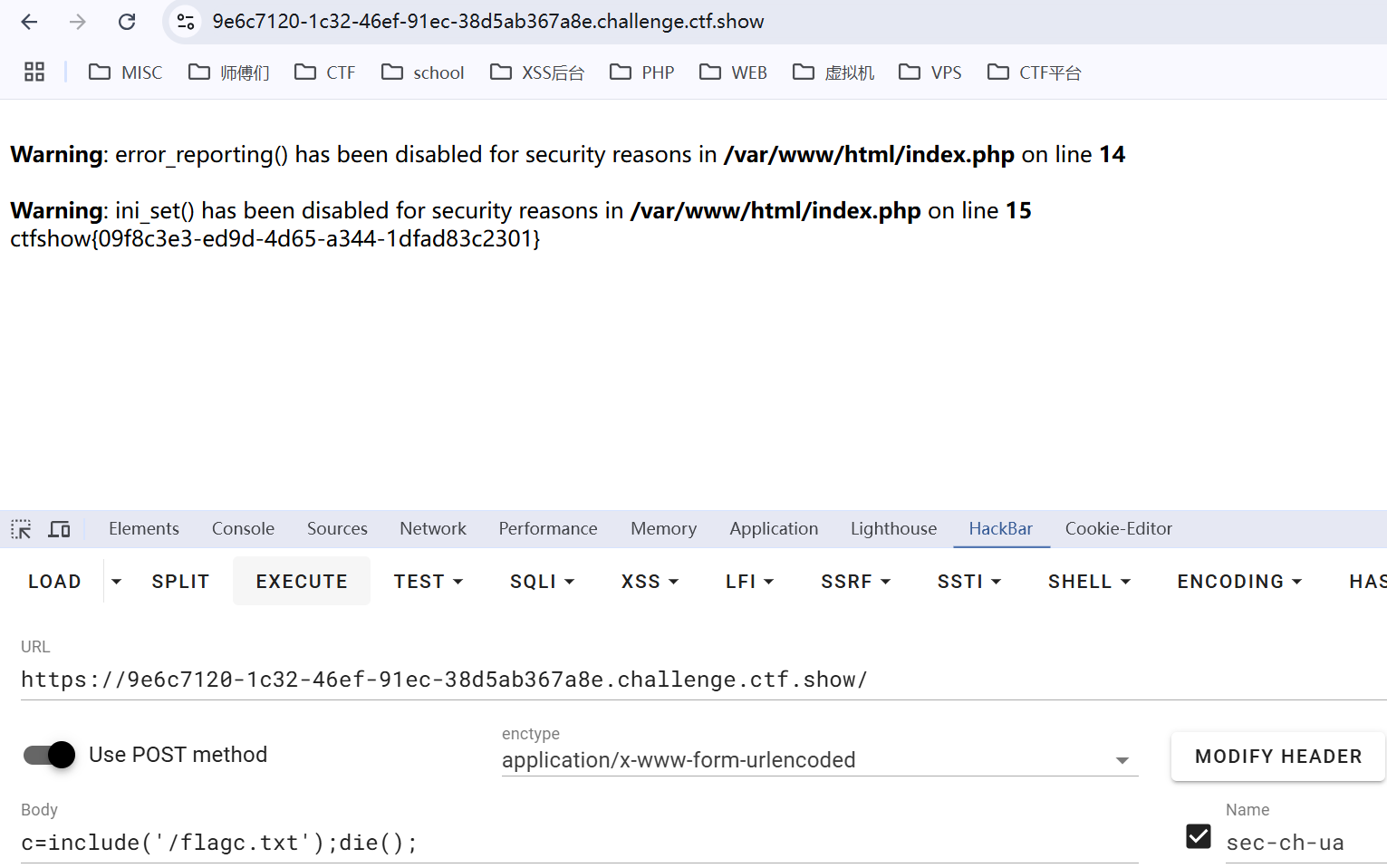Uncheck the sec-ch-ua header checkbox
This screenshot has height=868, width=1387.
[x=1198, y=836]
